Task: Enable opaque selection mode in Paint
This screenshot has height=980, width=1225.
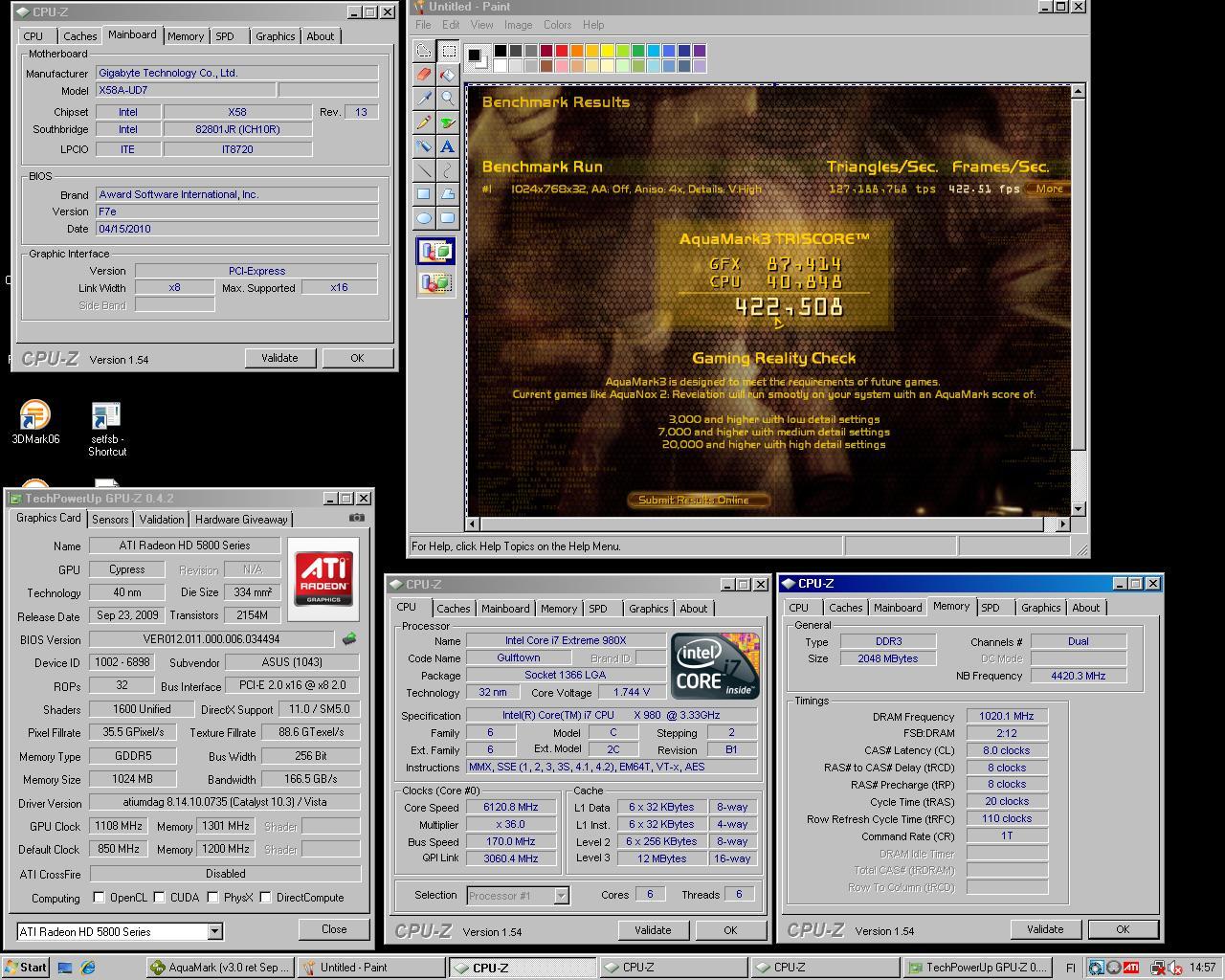Action: click(436, 252)
